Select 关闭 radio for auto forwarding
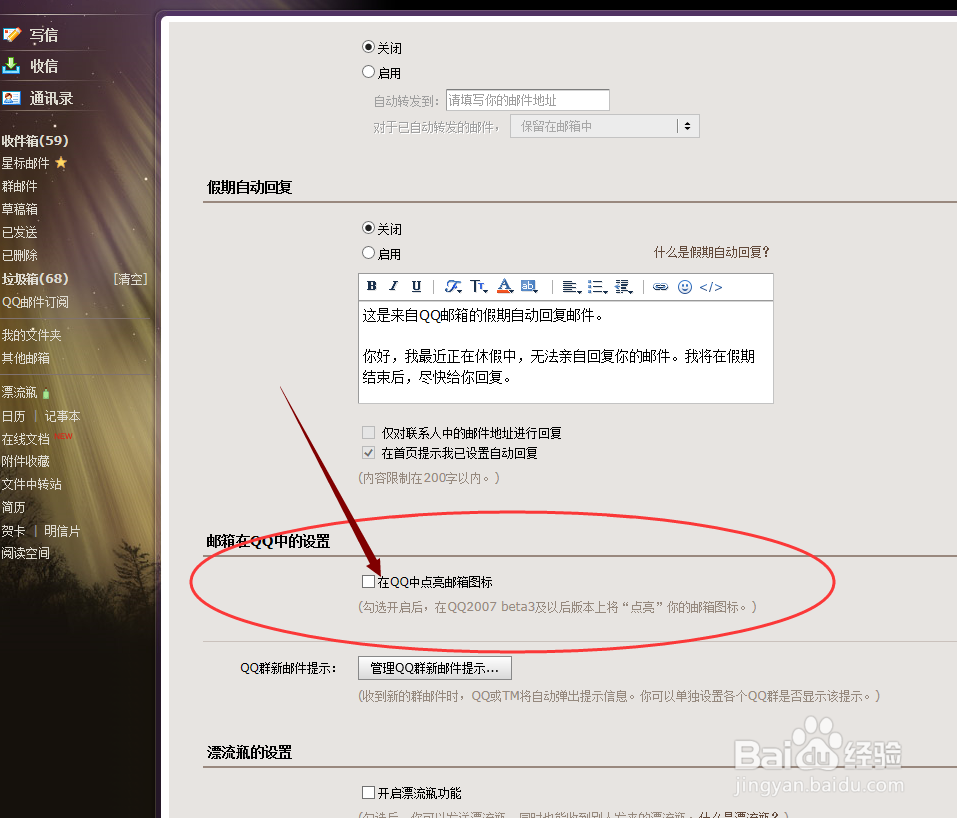 368,47
